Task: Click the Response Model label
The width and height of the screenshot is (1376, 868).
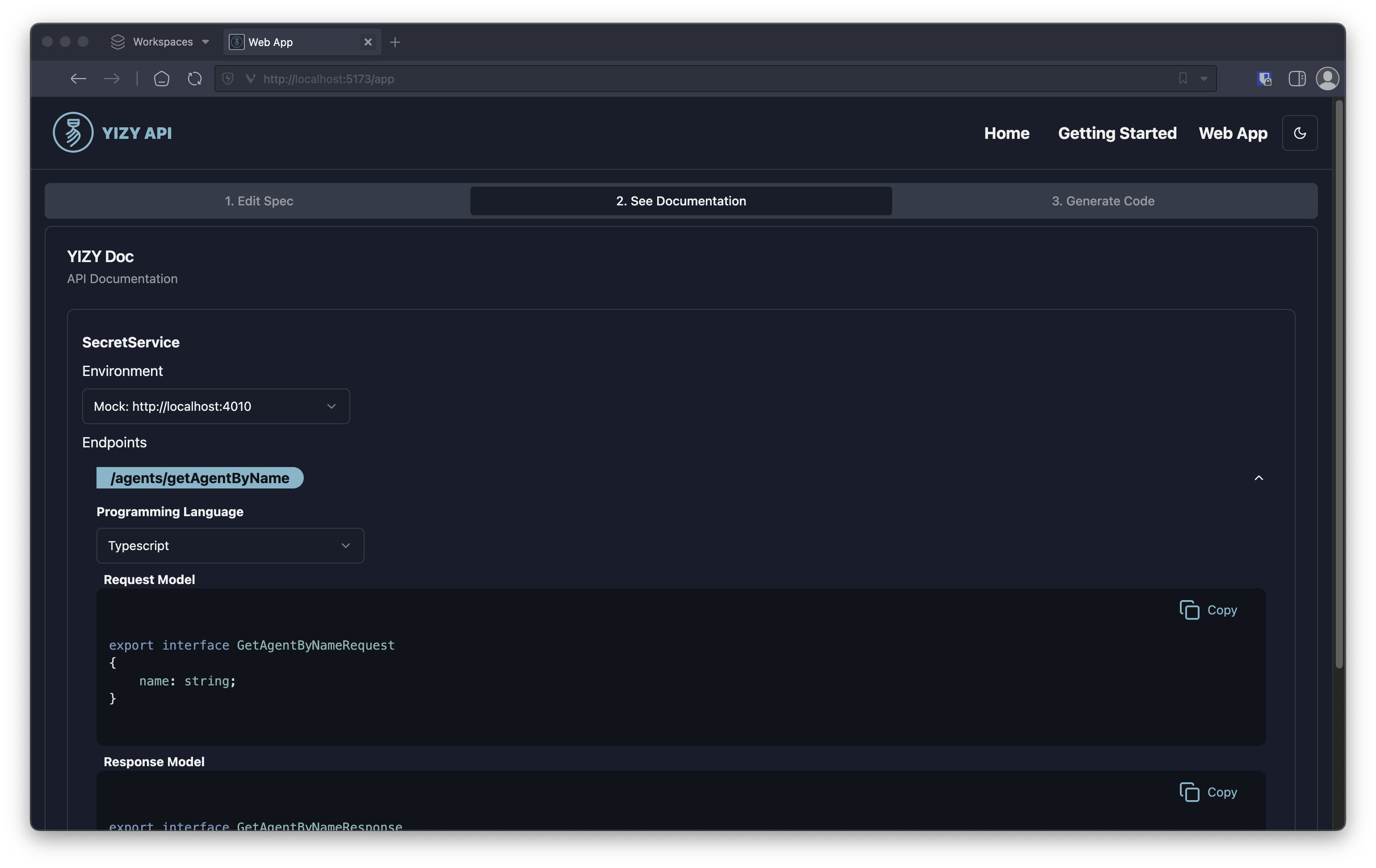Action: pos(154,762)
